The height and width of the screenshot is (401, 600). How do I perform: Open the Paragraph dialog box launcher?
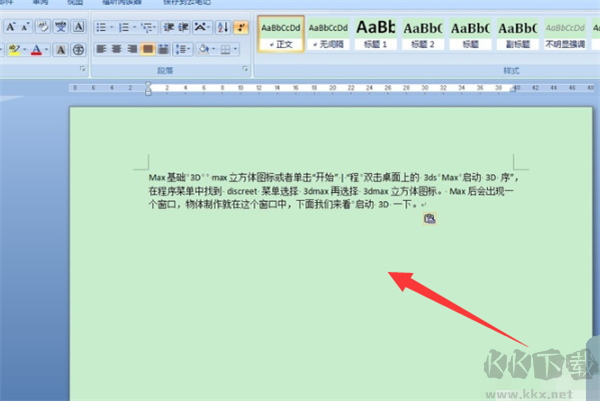245,69
